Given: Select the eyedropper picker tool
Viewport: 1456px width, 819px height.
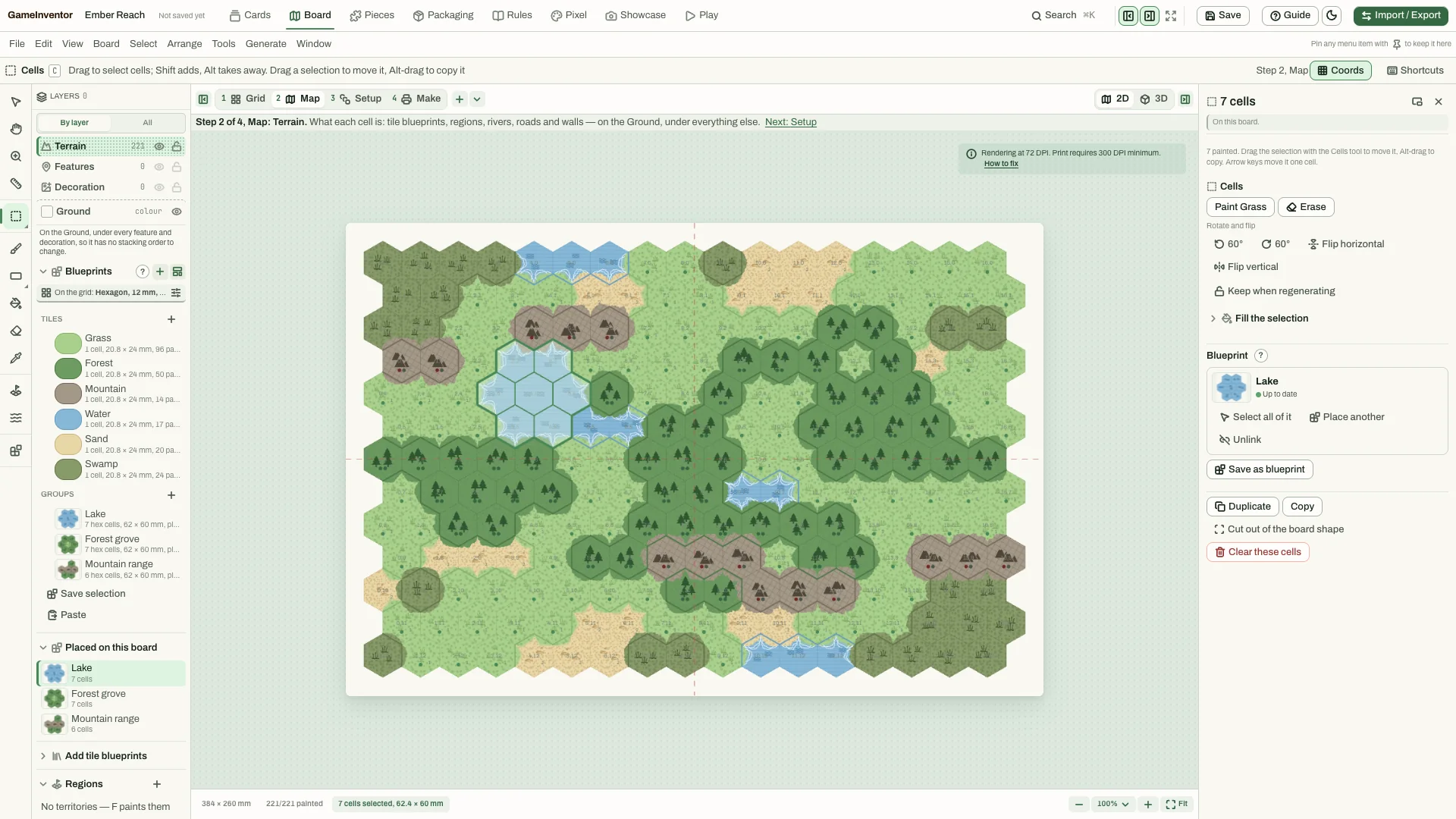Looking at the screenshot, I should (x=15, y=358).
